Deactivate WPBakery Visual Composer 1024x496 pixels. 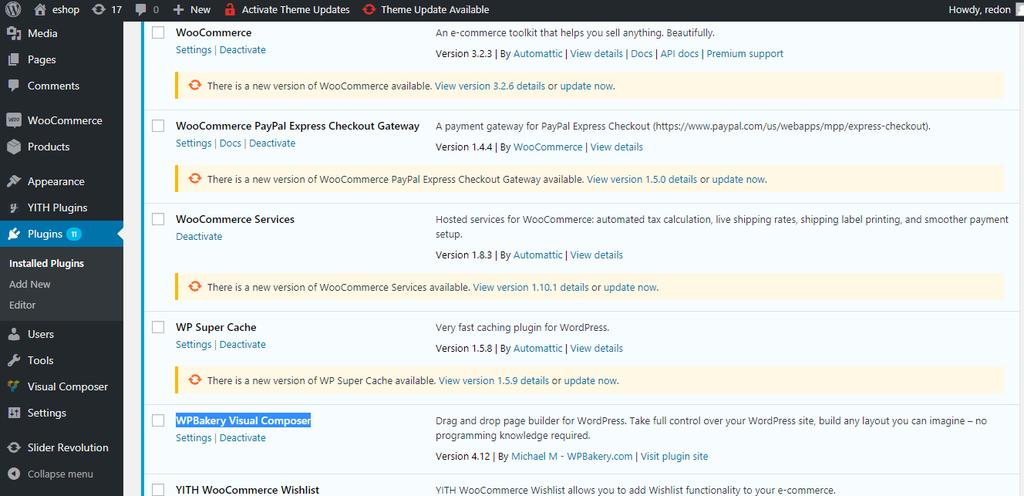242,437
